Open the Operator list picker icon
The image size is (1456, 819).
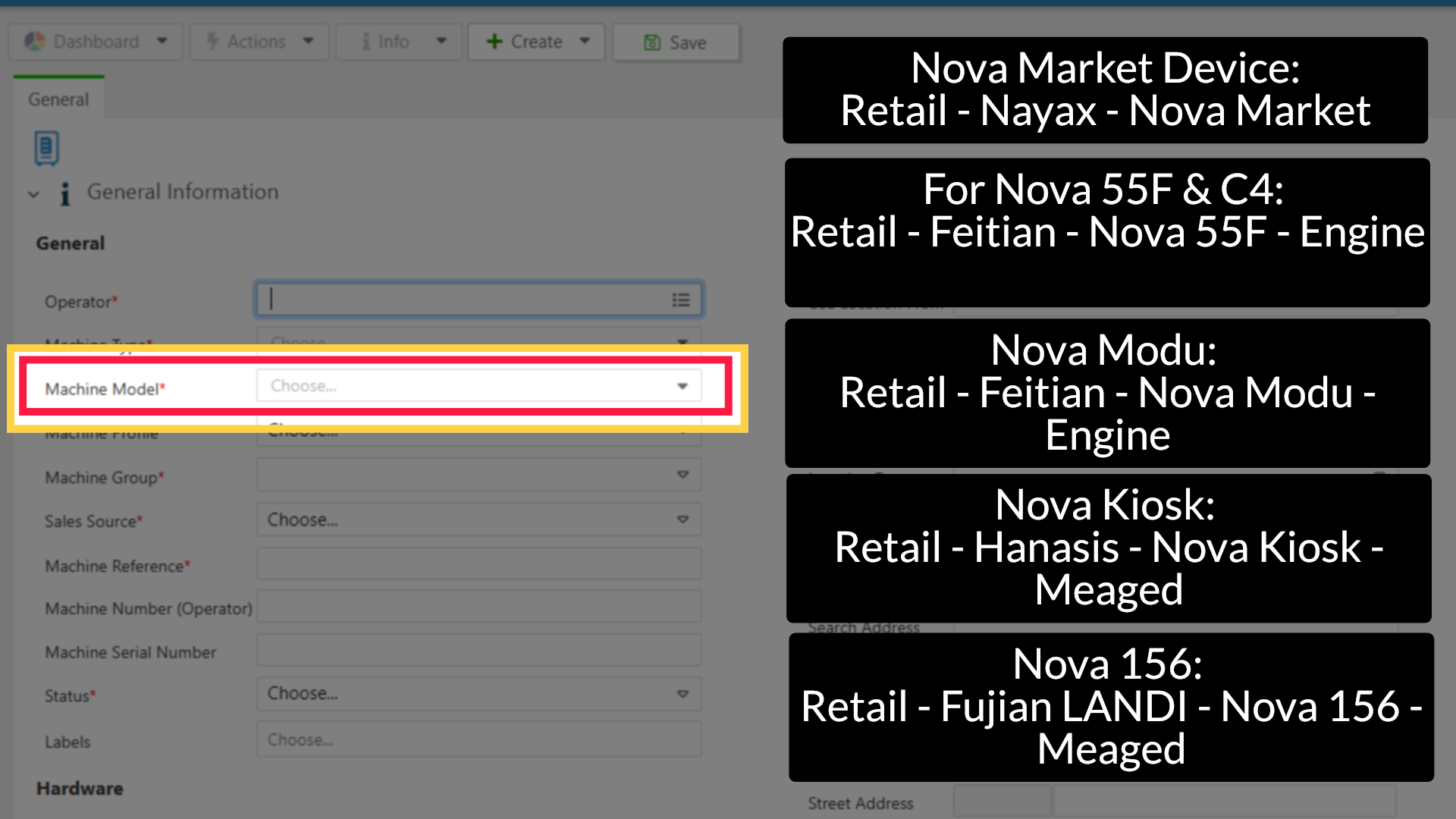[x=681, y=300]
